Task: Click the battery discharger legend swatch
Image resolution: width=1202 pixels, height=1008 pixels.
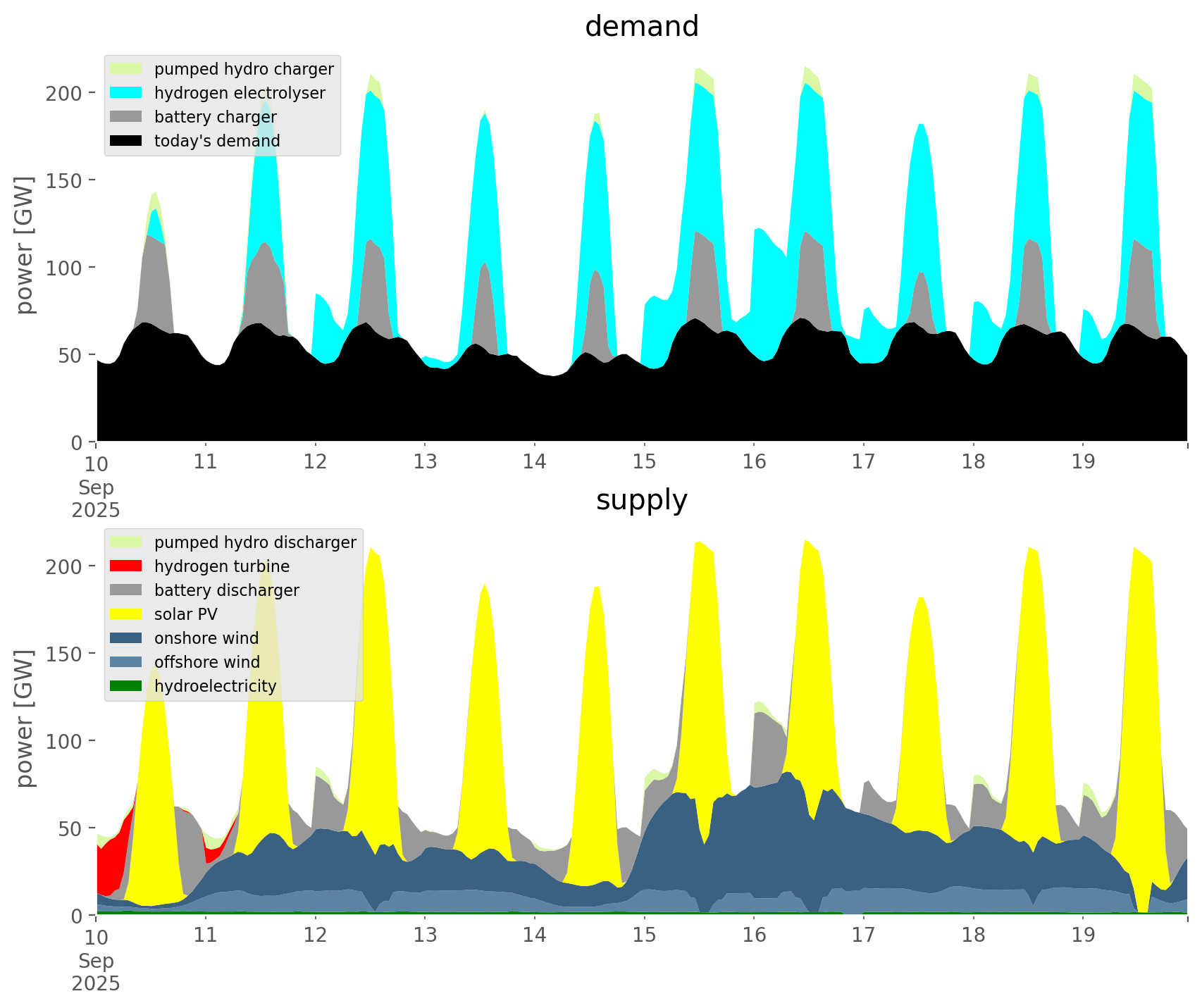Action: tap(126, 590)
